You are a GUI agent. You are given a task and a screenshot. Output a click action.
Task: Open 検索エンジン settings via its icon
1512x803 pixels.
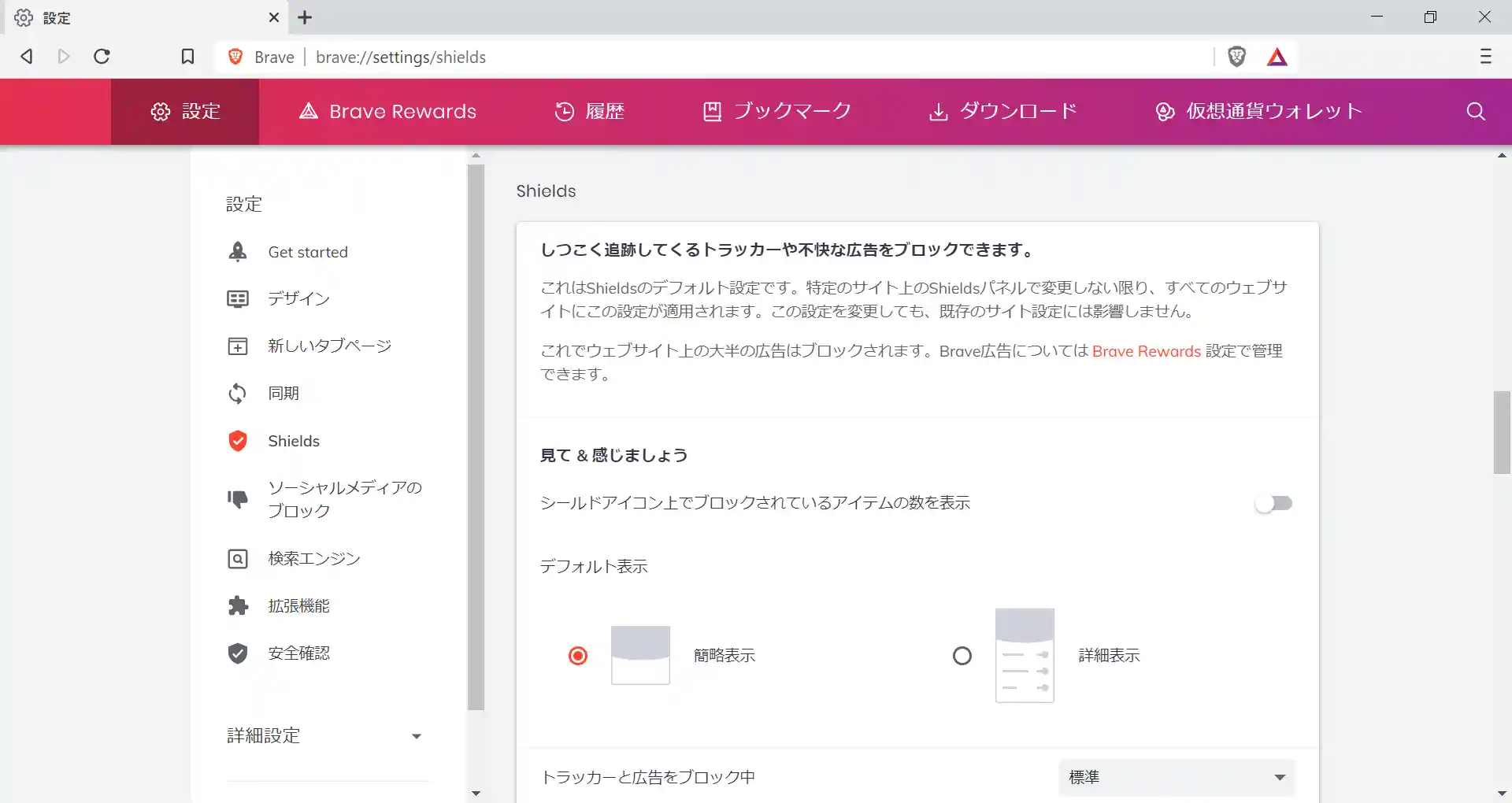tap(238, 558)
